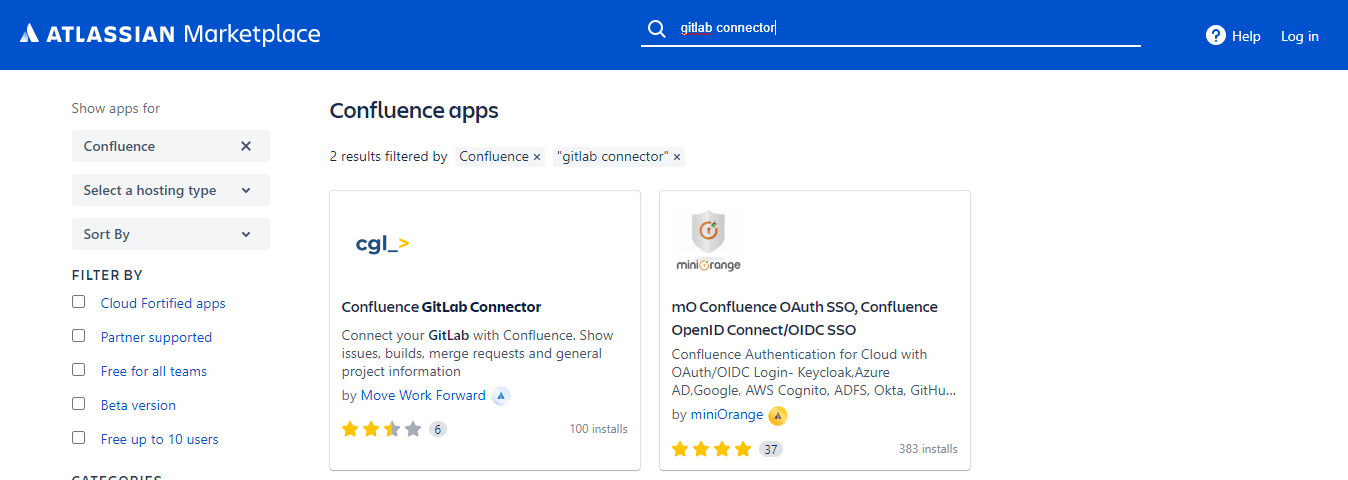This screenshot has width=1348, height=480.
Task: Click the Atlassian Marketplace logo
Action: pyautogui.click(x=170, y=34)
